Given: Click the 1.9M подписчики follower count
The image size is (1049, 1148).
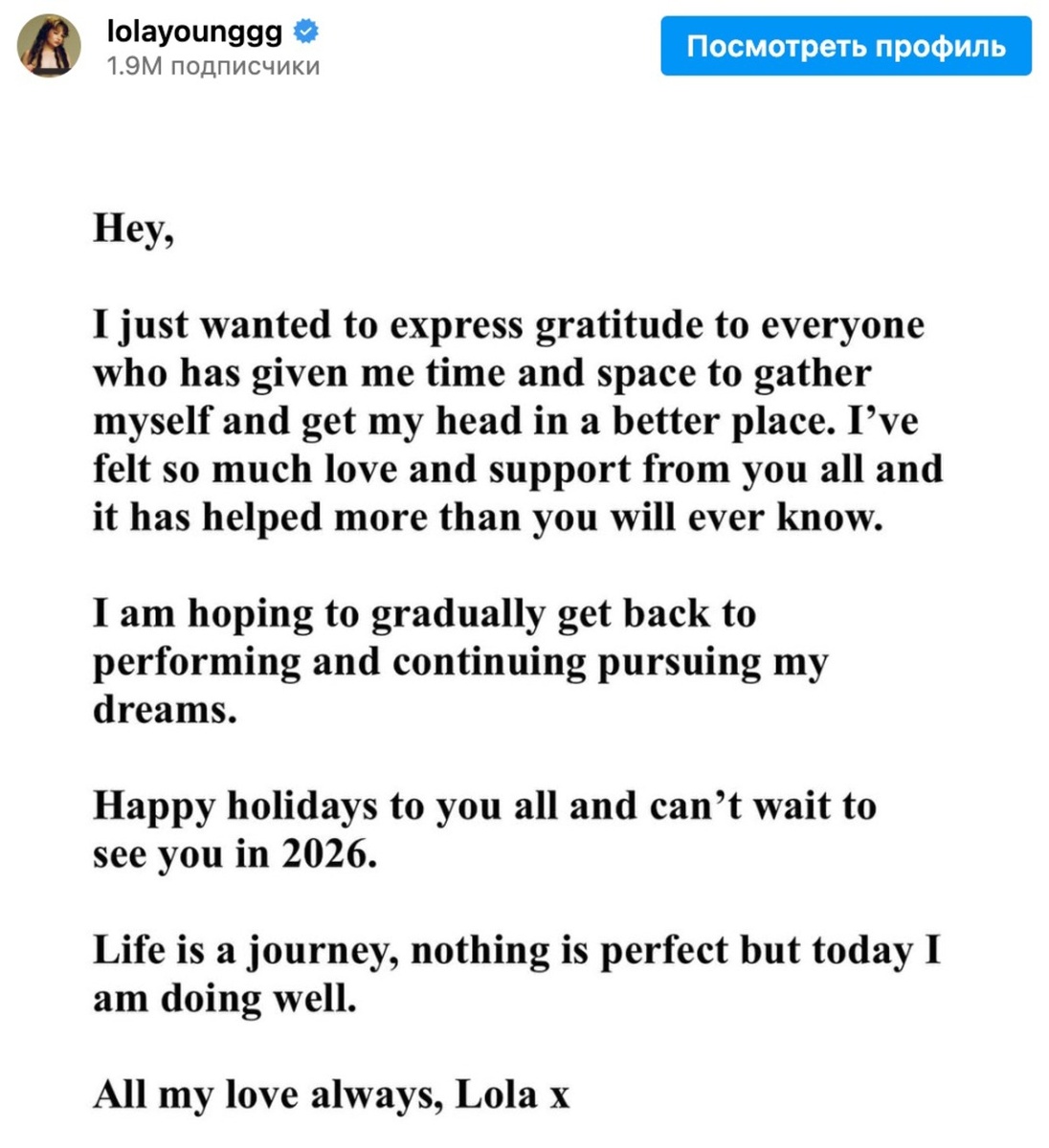Looking at the screenshot, I should [212, 67].
